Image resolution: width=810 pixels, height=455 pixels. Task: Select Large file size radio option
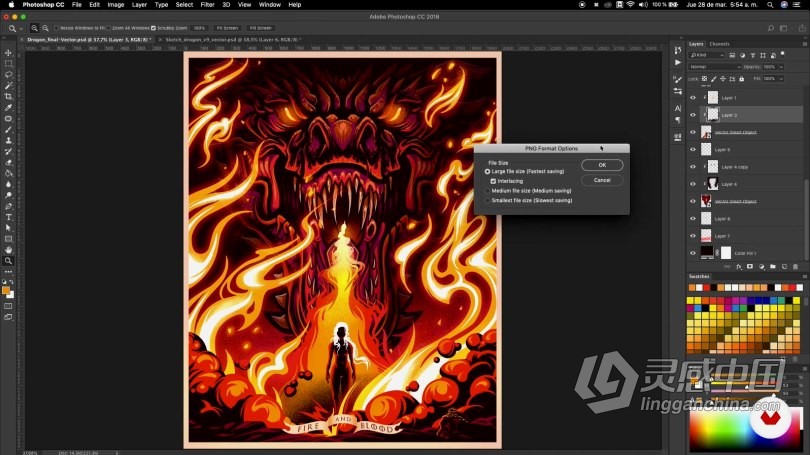tap(488, 171)
